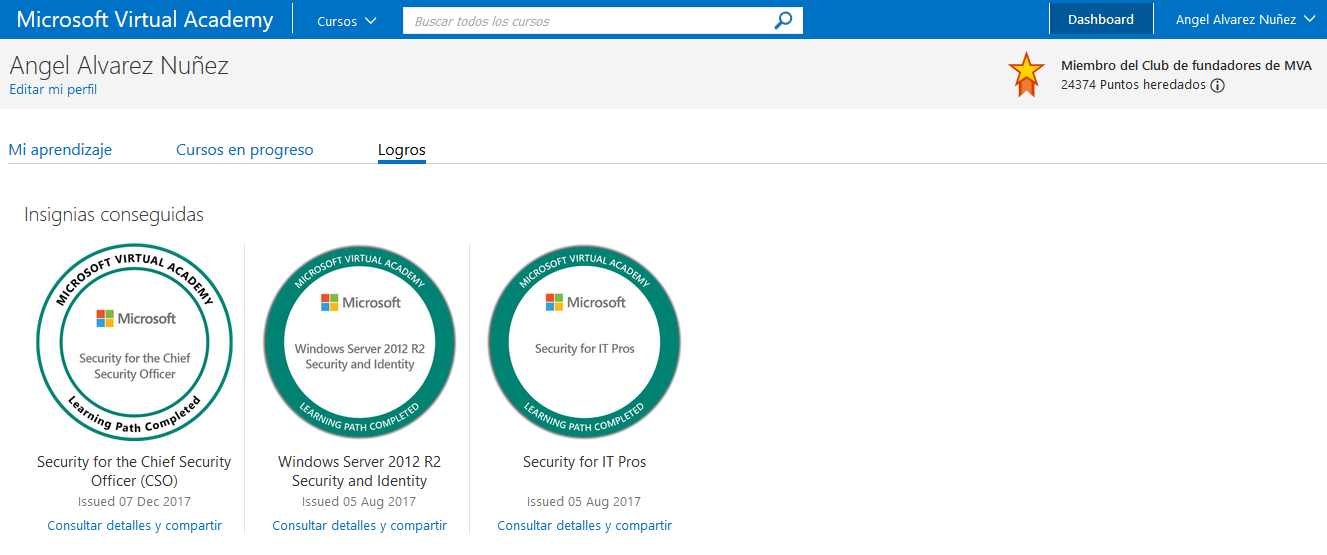Image resolution: width=1327 pixels, height=555 pixels.
Task: Click the MVA founders club star badge
Action: [x=1026, y=75]
